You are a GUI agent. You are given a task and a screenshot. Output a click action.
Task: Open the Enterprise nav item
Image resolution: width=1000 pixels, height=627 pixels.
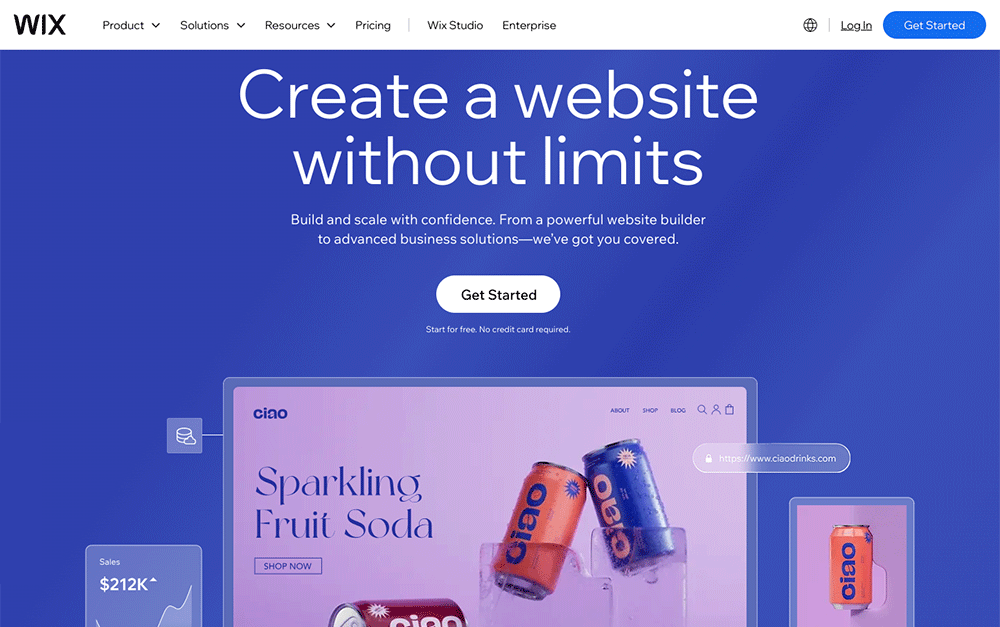529,25
